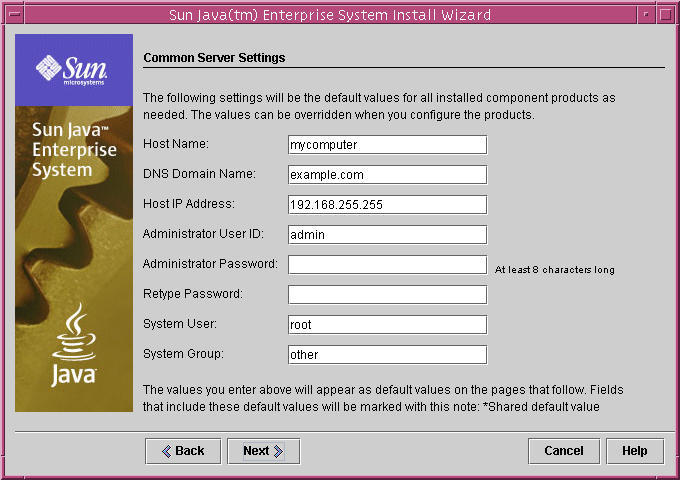This screenshot has height=480, width=680.
Task: Click the 'System User:' label
Action: (x=180, y=324)
